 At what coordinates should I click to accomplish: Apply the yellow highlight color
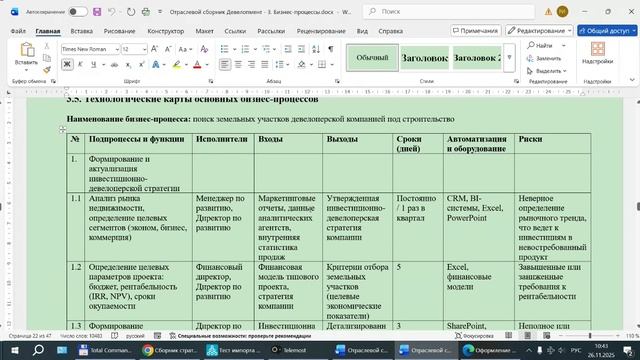(176, 64)
